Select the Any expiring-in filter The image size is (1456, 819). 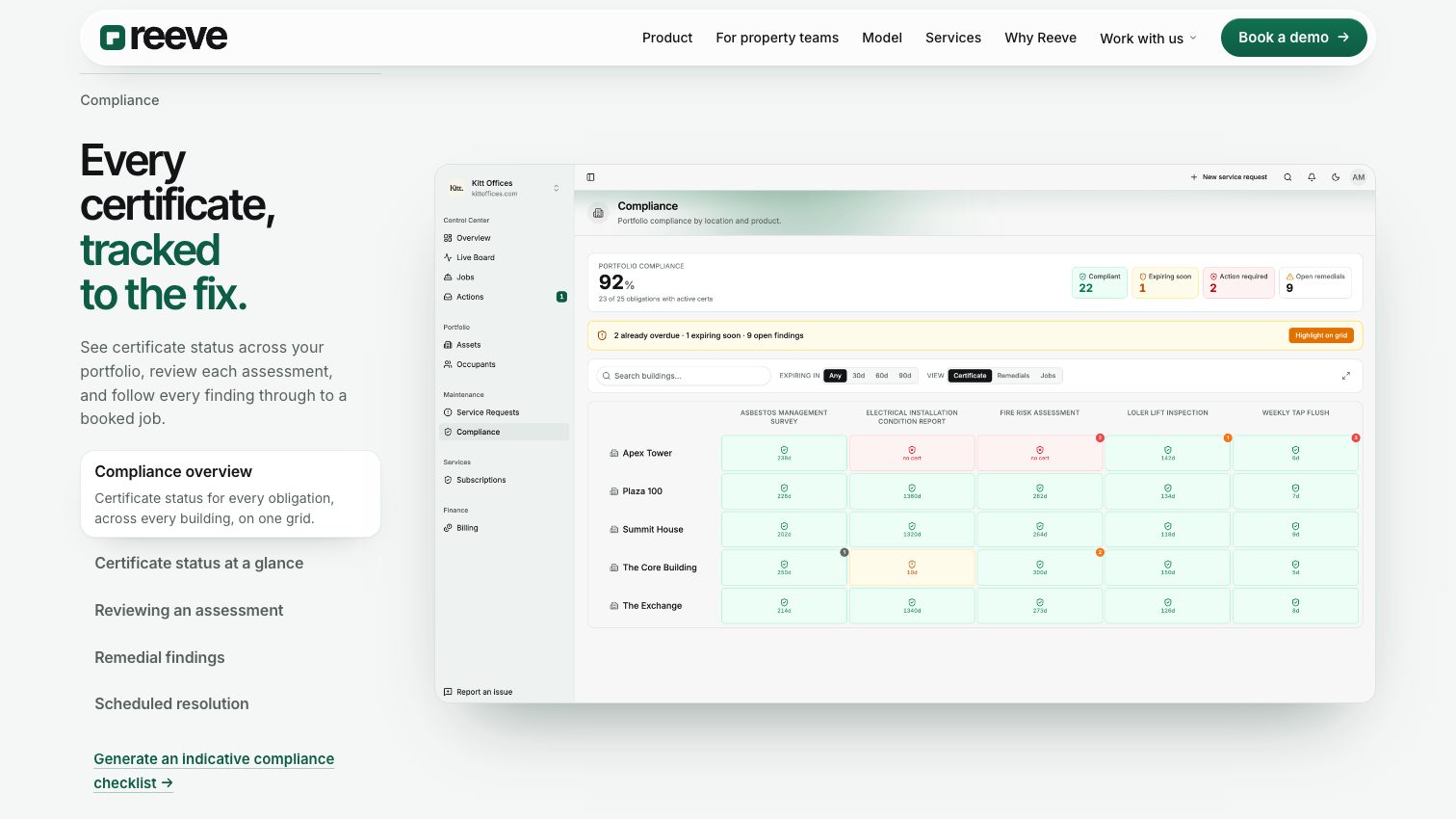[835, 376]
